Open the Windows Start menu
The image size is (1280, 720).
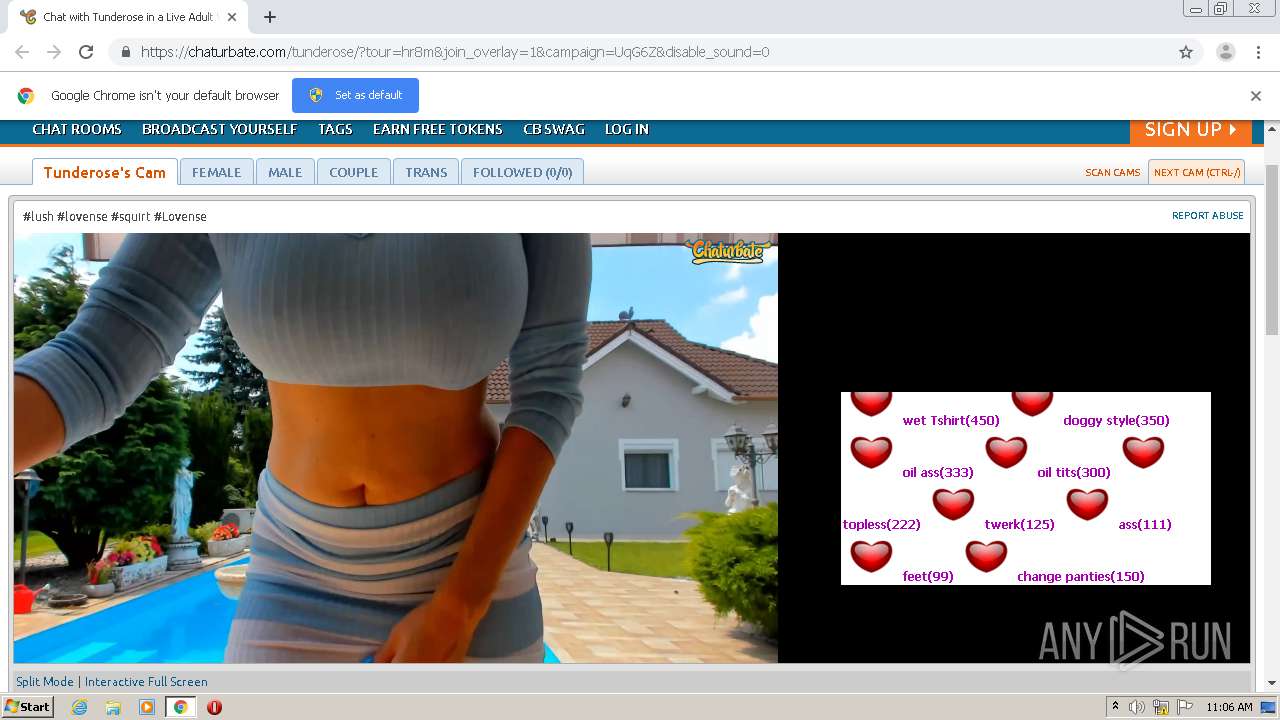pos(28,706)
